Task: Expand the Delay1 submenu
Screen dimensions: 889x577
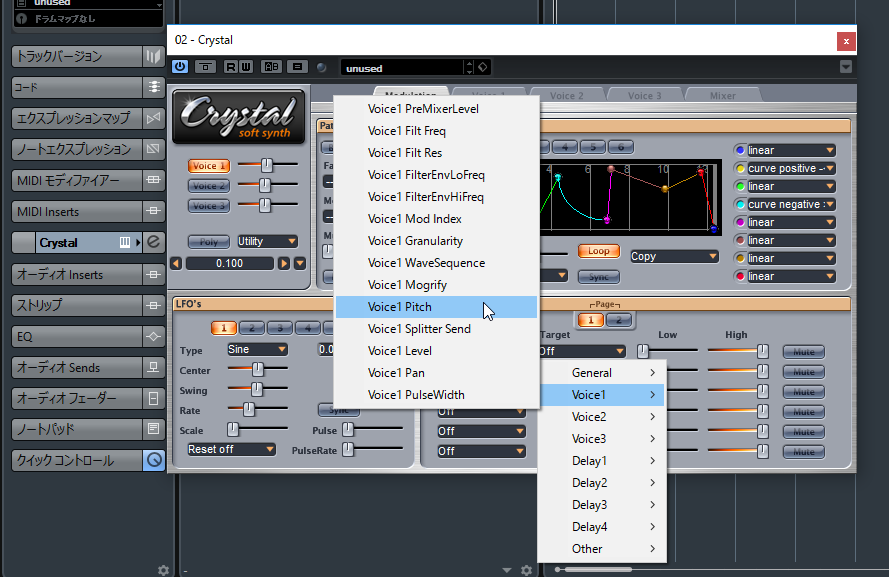Action: [602, 461]
